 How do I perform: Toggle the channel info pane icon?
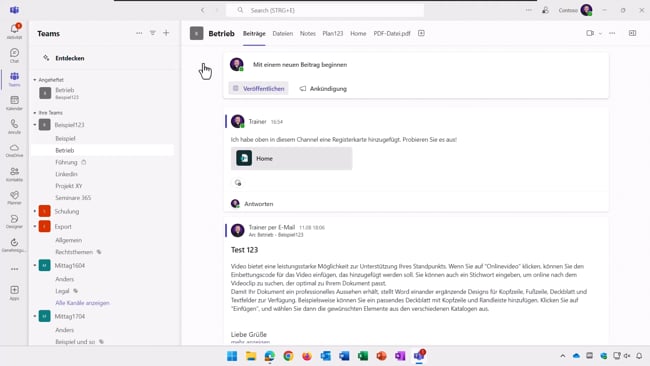click(x=632, y=33)
